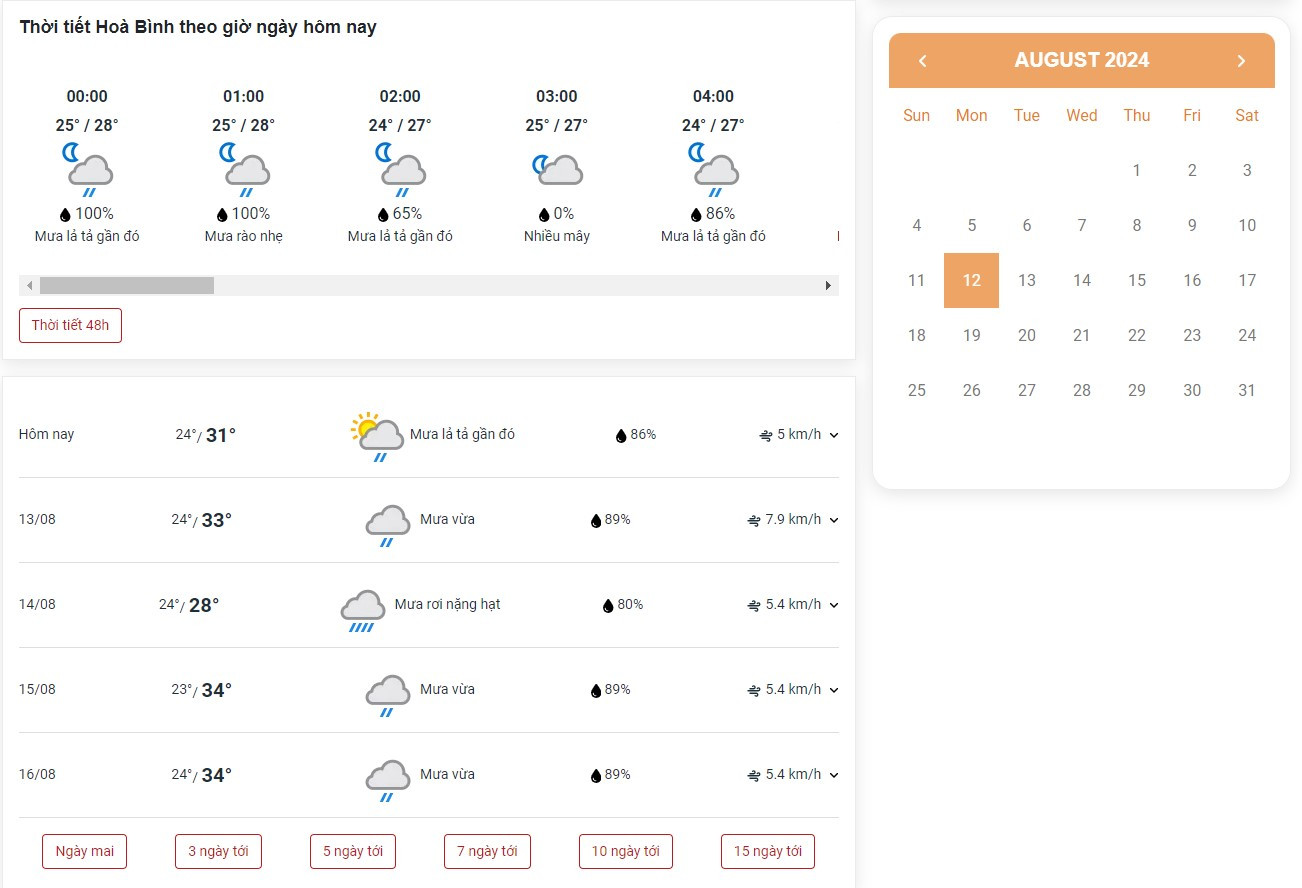Click the 00:00 hourly weather icon
This screenshot has width=1302, height=888.
click(x=87, y=169)
